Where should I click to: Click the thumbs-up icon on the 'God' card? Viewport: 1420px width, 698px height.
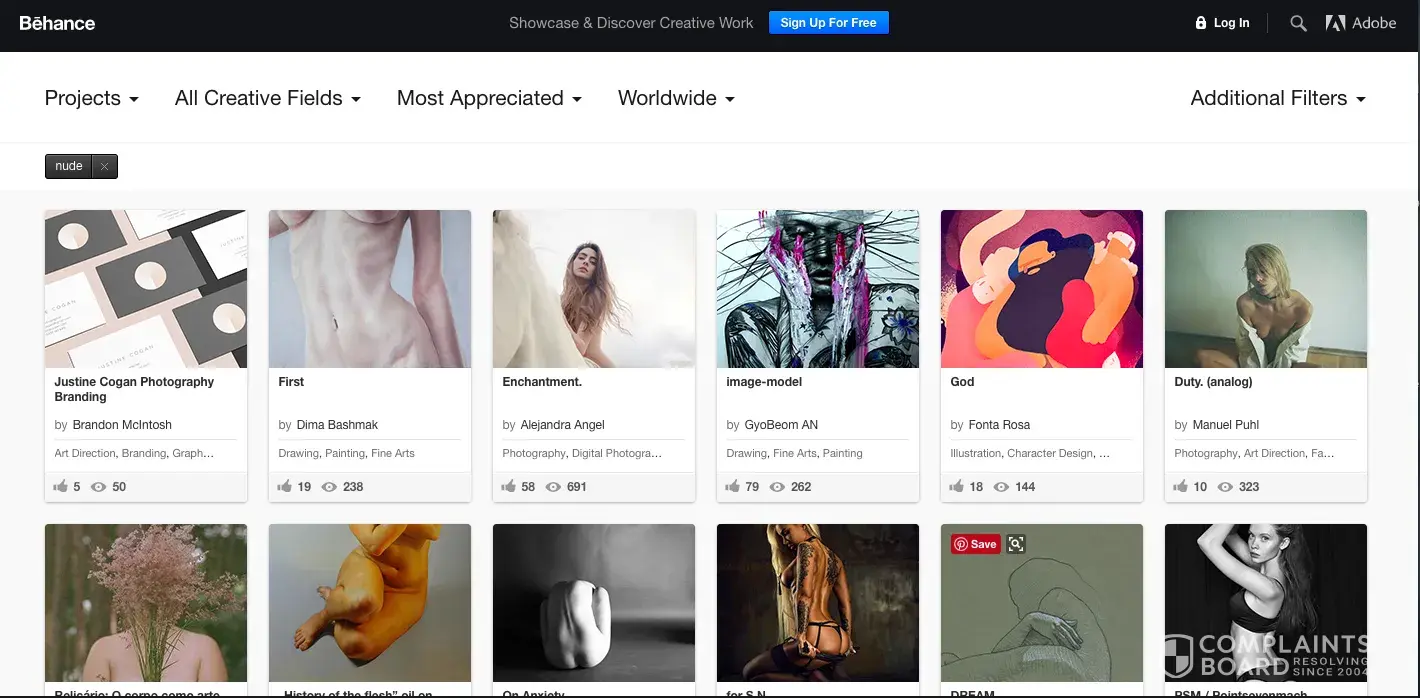pyautogui.click(x=957, y=487)
